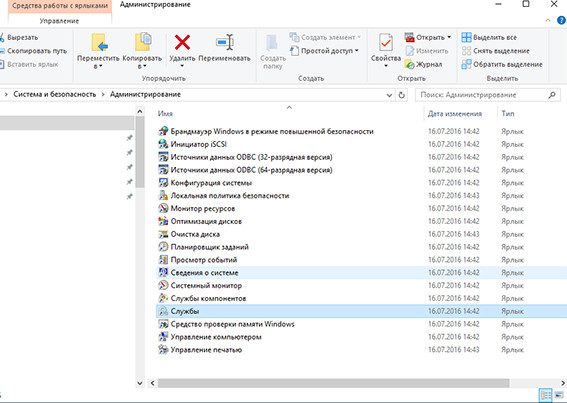Screen dimensions: 567x403
Task: Click the Переместить в folder icon
Action: 99,42
